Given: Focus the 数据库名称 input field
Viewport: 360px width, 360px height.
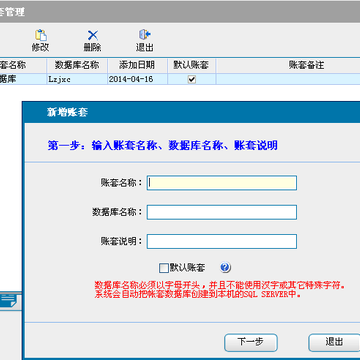Looking at the screenshot, I should pos(222,212).
